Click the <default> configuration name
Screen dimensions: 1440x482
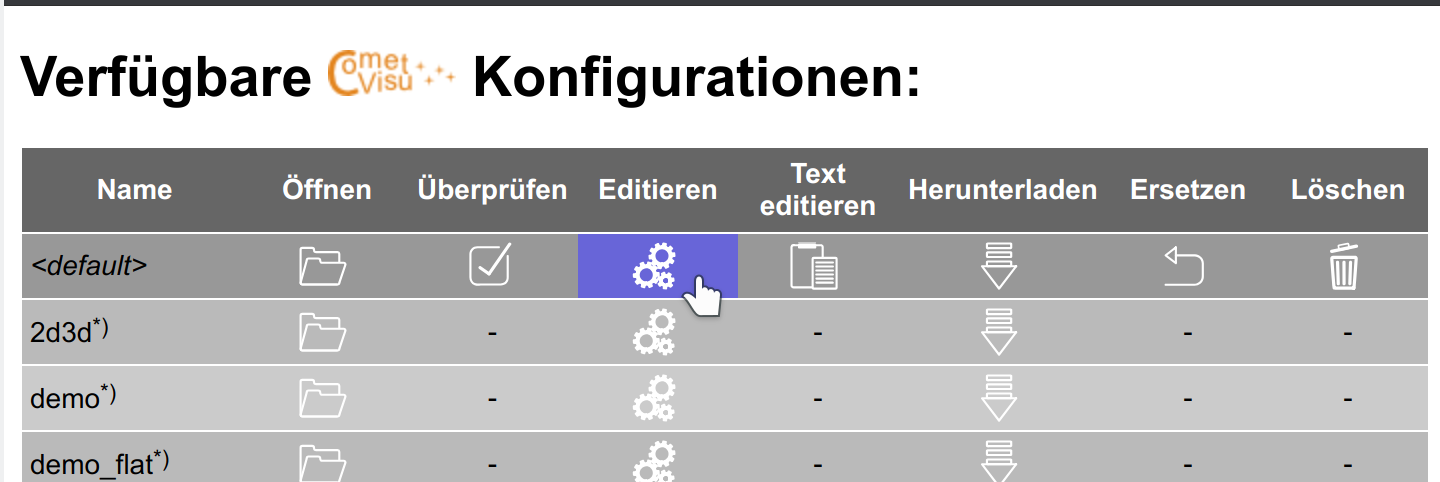[x=90, y=267]
